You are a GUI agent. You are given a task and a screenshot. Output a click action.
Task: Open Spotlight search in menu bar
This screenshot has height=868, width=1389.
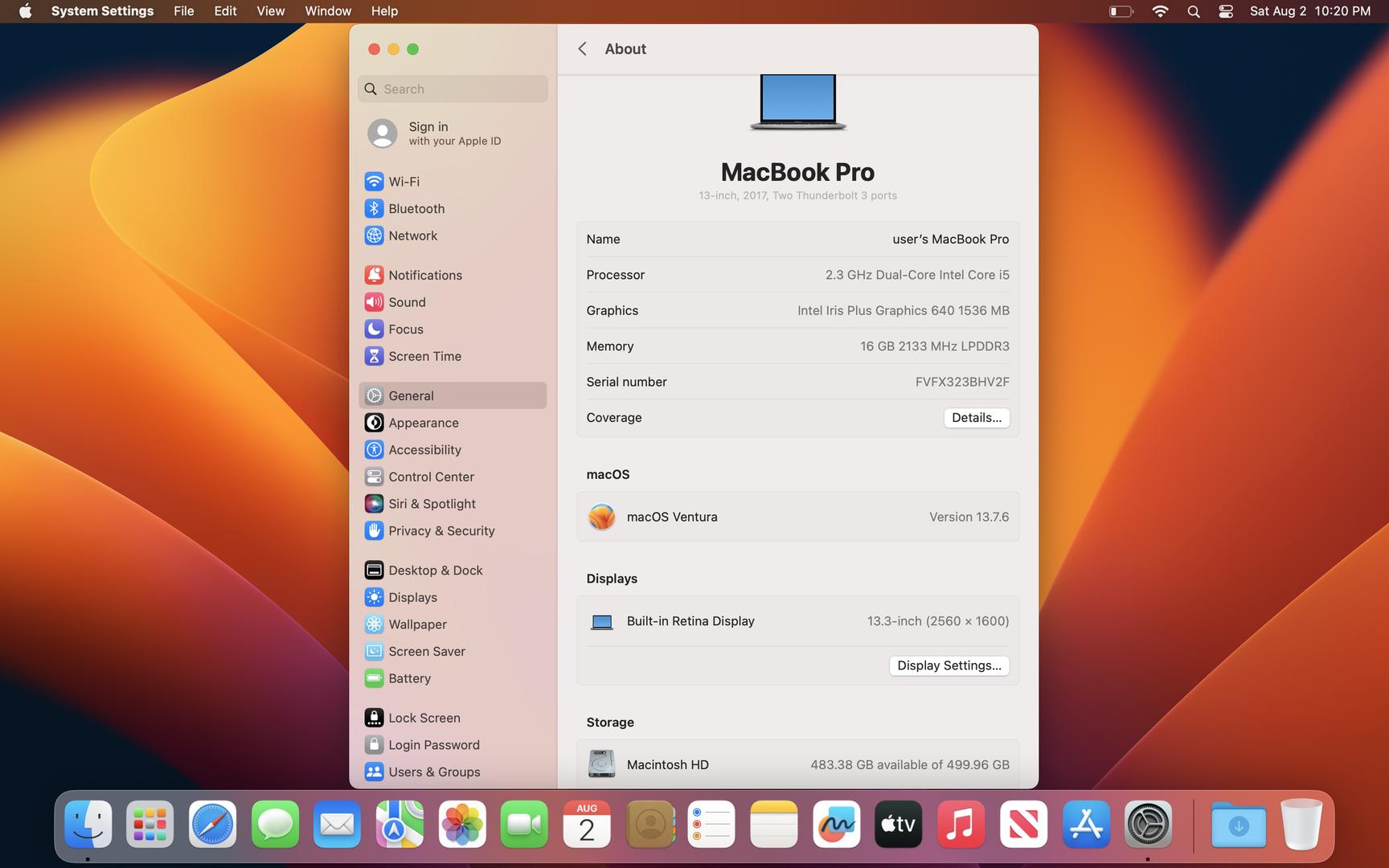tap(1194, 11)
